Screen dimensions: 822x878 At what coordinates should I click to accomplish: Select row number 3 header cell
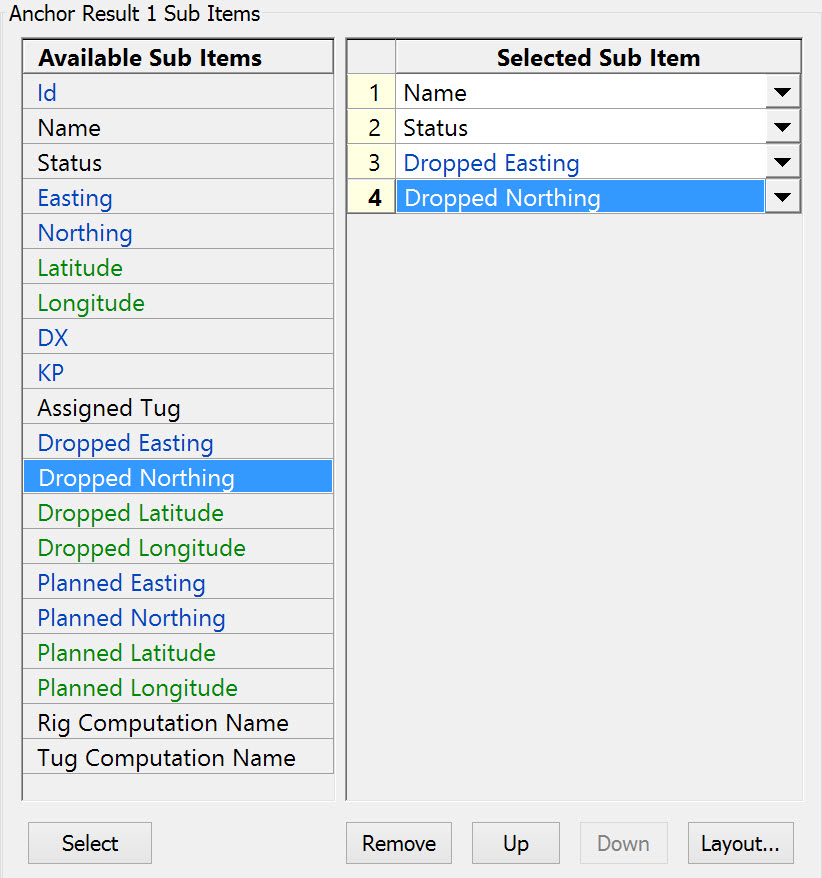(372, 163)
